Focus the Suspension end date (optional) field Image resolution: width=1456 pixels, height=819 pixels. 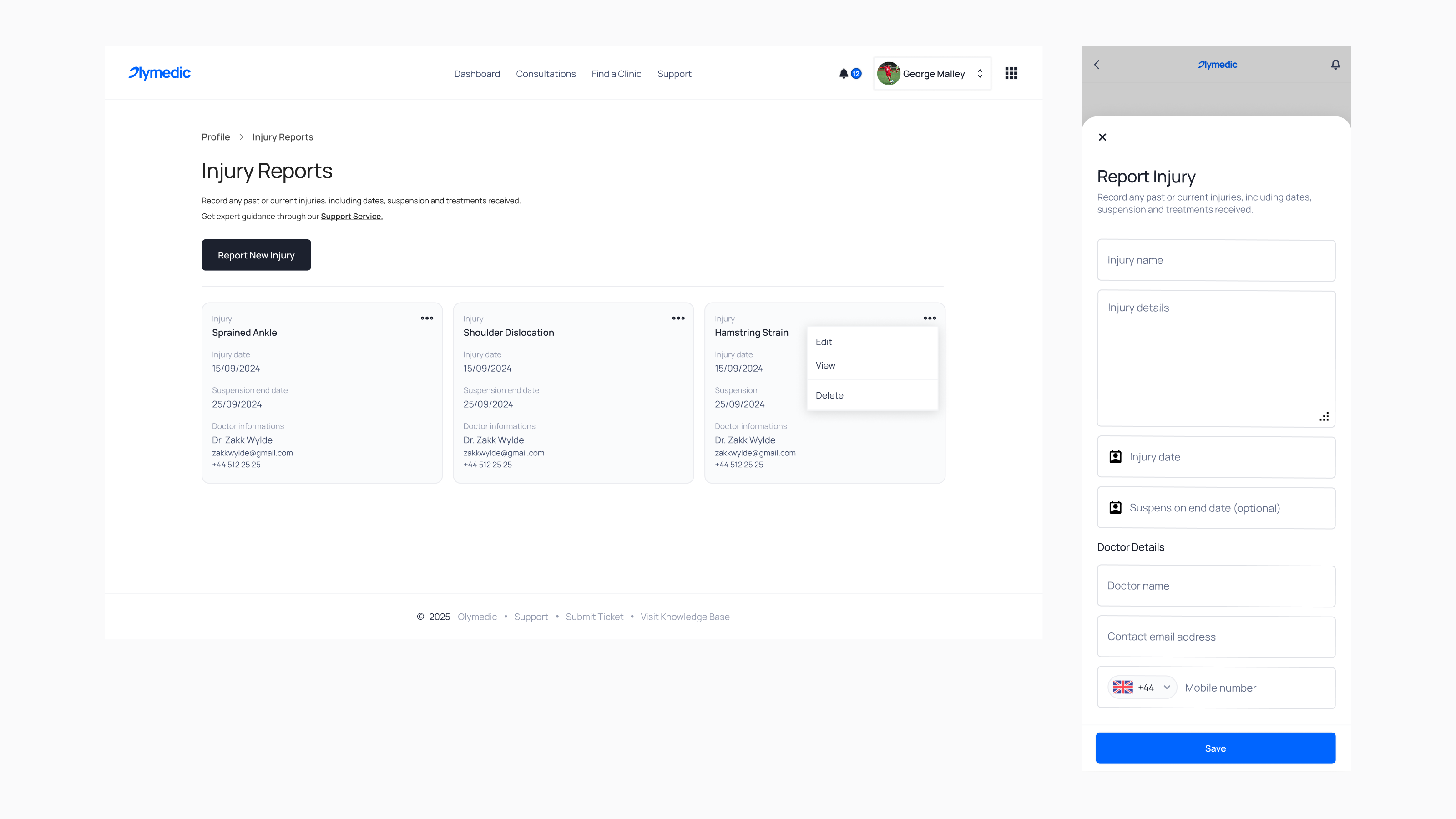[1216, 508]
